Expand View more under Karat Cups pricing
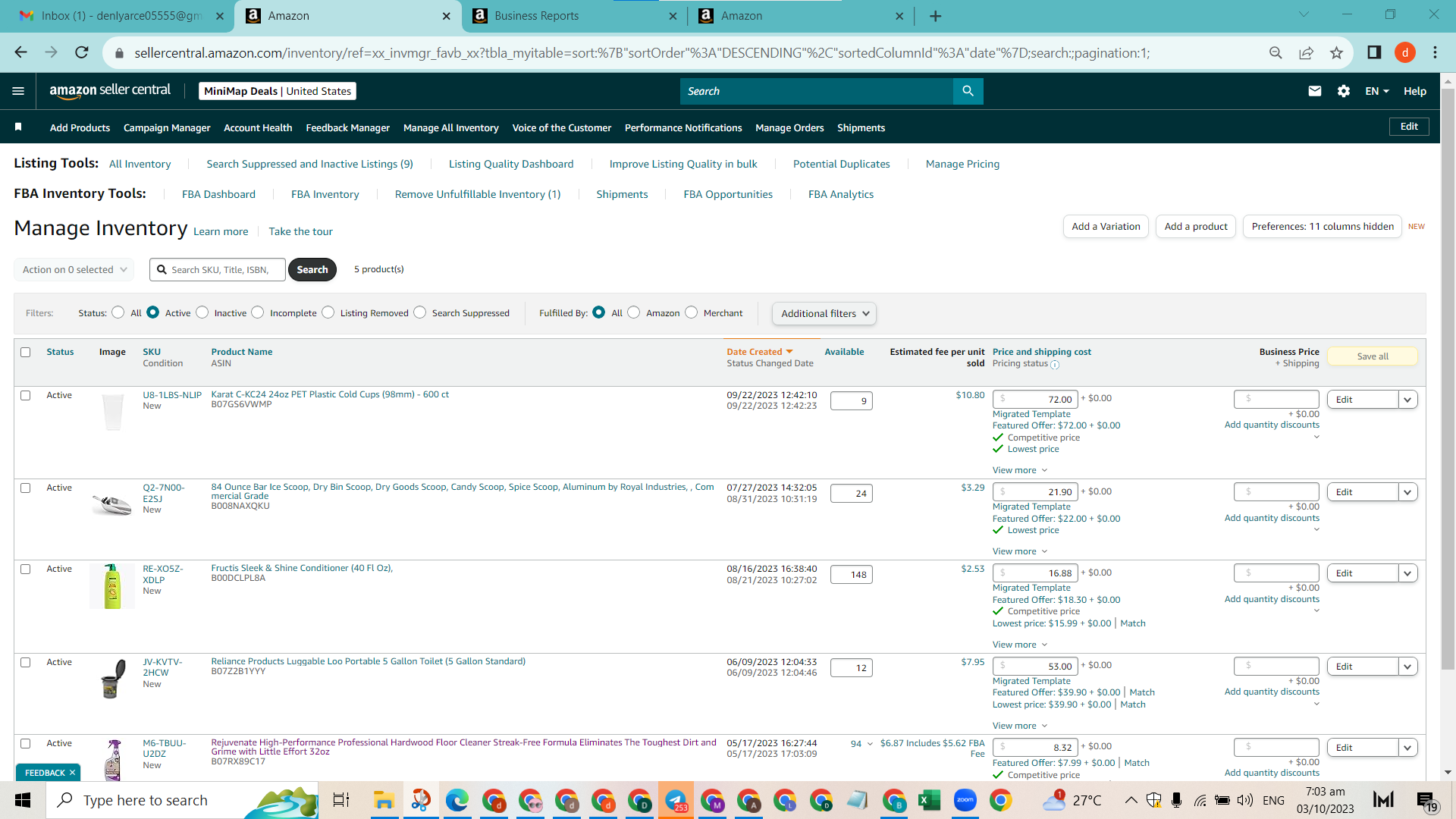 click(x=1020, y=470)
